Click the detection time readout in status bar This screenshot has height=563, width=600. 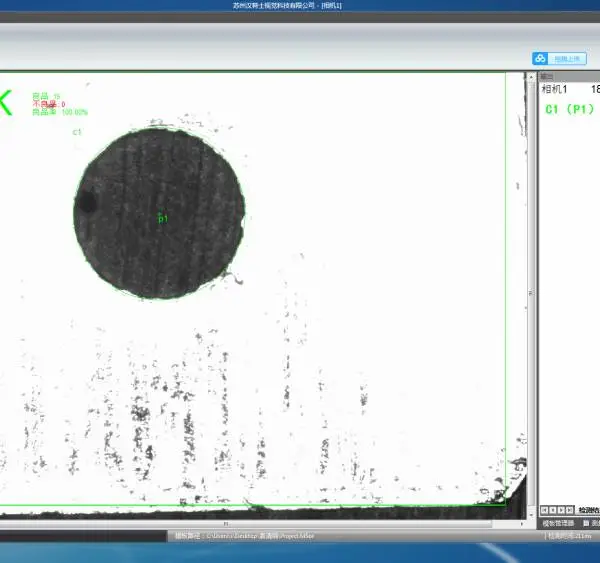point(569,536)
